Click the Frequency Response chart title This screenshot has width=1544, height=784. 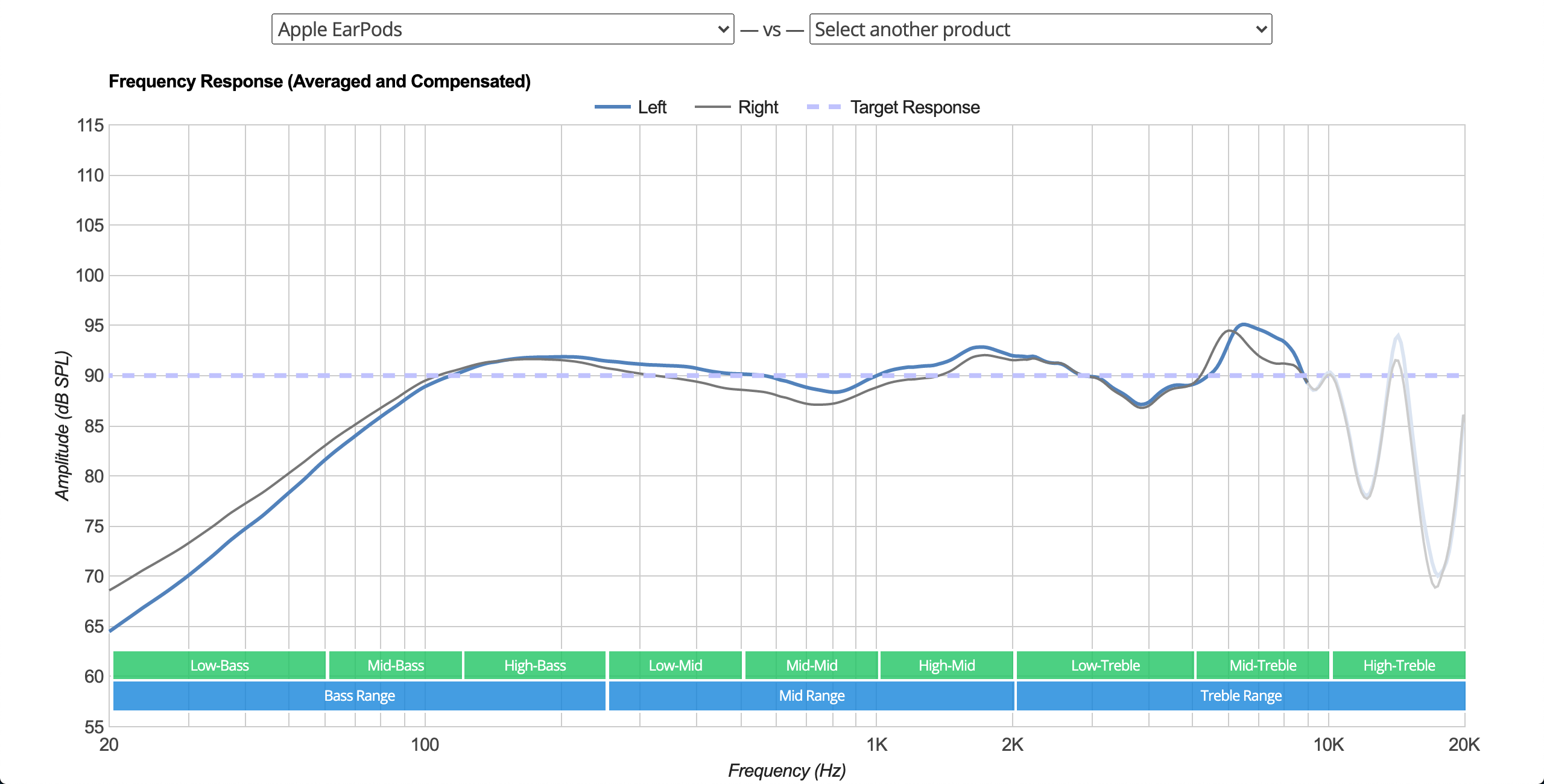click(319, 81)
